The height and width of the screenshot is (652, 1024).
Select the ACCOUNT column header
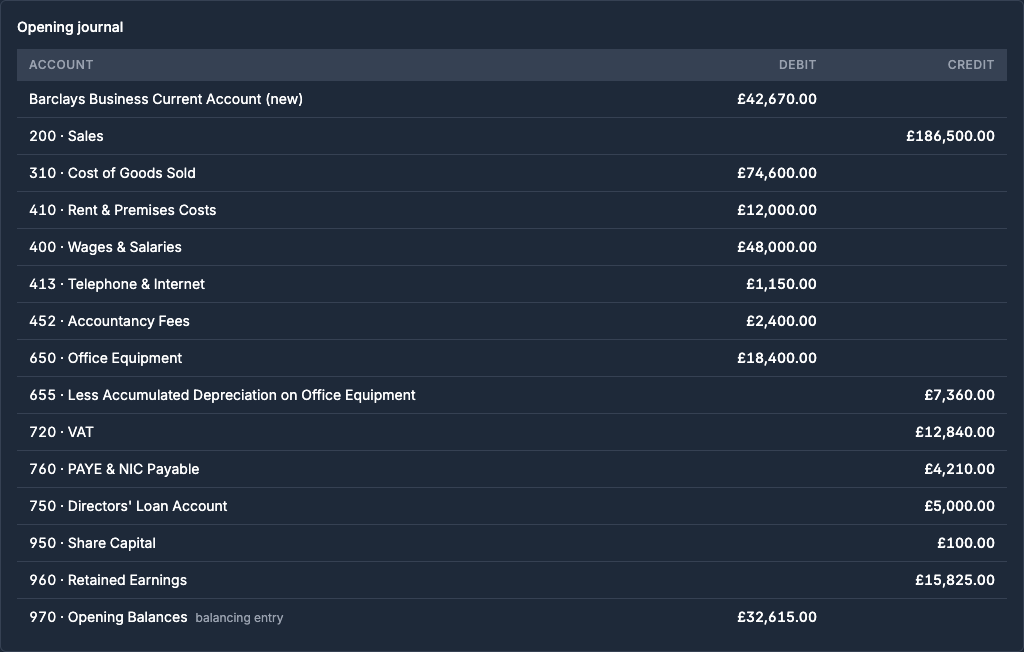coord(61,65)
